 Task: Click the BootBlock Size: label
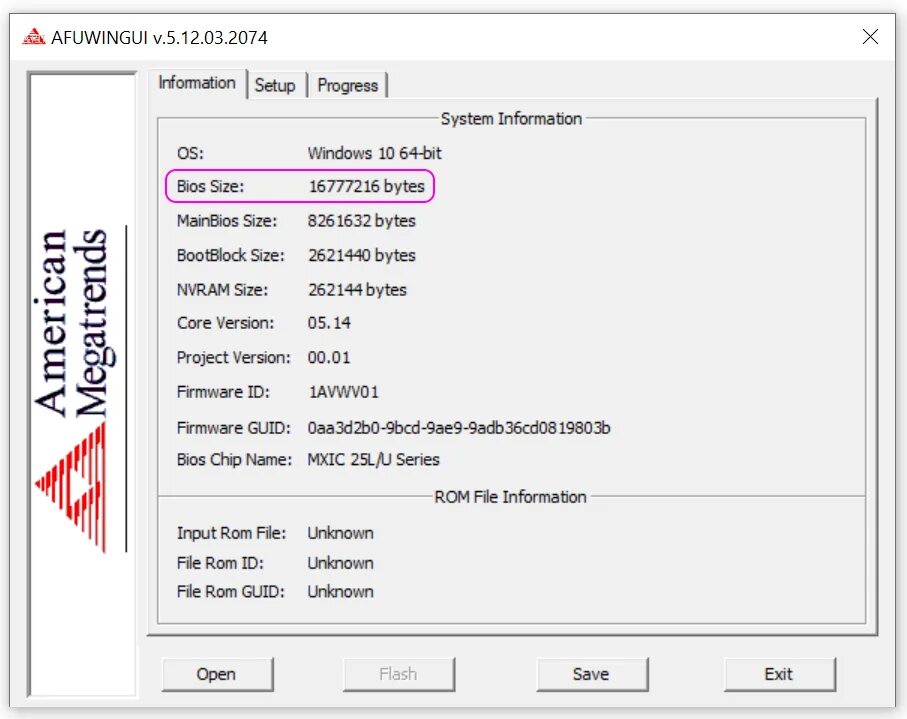tap(231, 255)
